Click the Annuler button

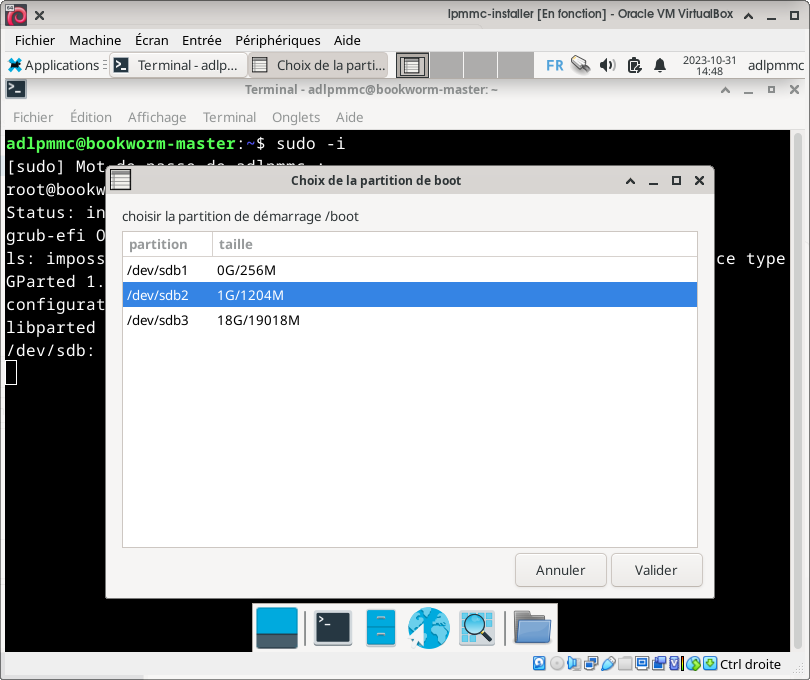pos(560,570)
